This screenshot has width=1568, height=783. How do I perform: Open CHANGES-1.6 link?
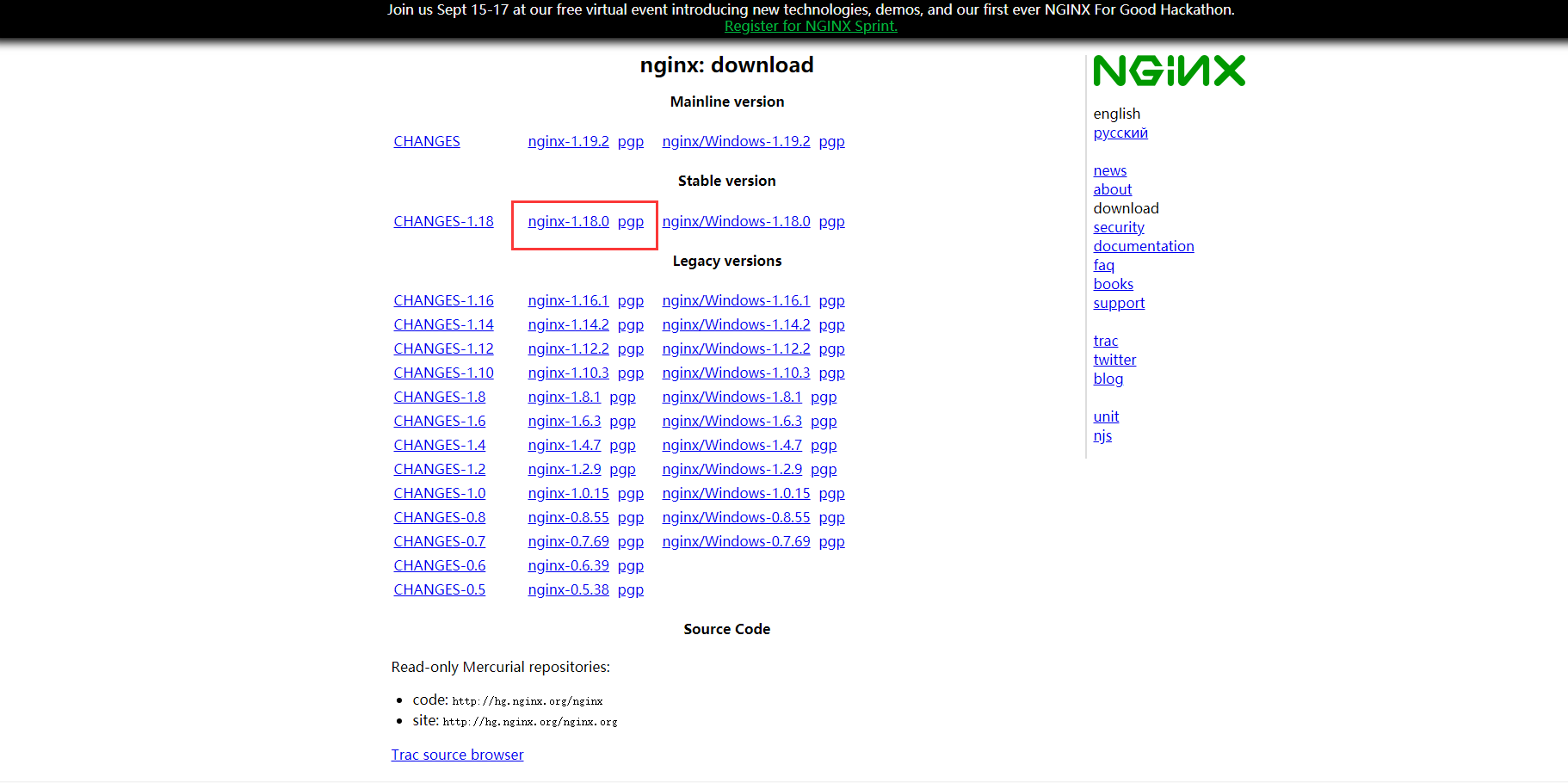click(x=439, y=421)
